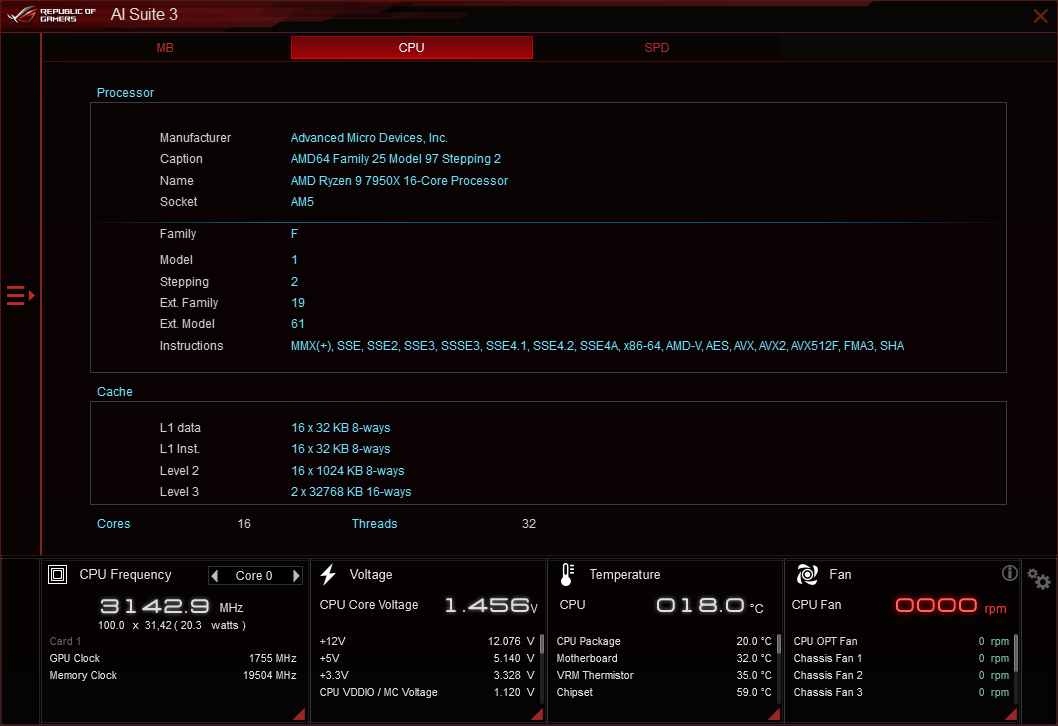The width and height of the screenshot is (1058, 726).
Task: Select the CPU Frequency meter icon
Action: point(58,574)
